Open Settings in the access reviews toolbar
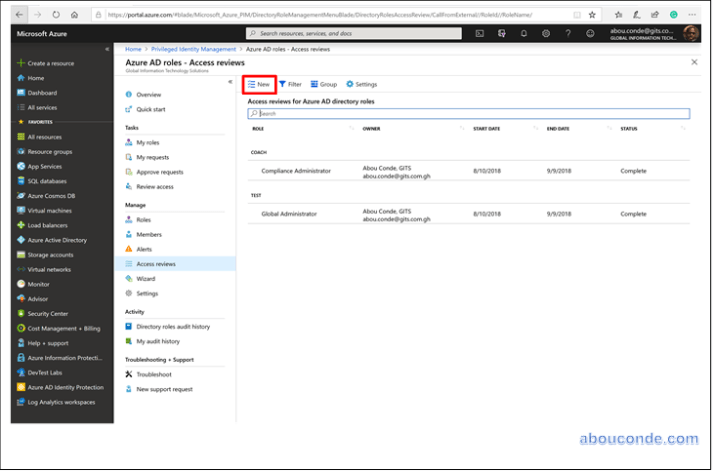Screen dimensions: 714x471 (x=362, y=84)
